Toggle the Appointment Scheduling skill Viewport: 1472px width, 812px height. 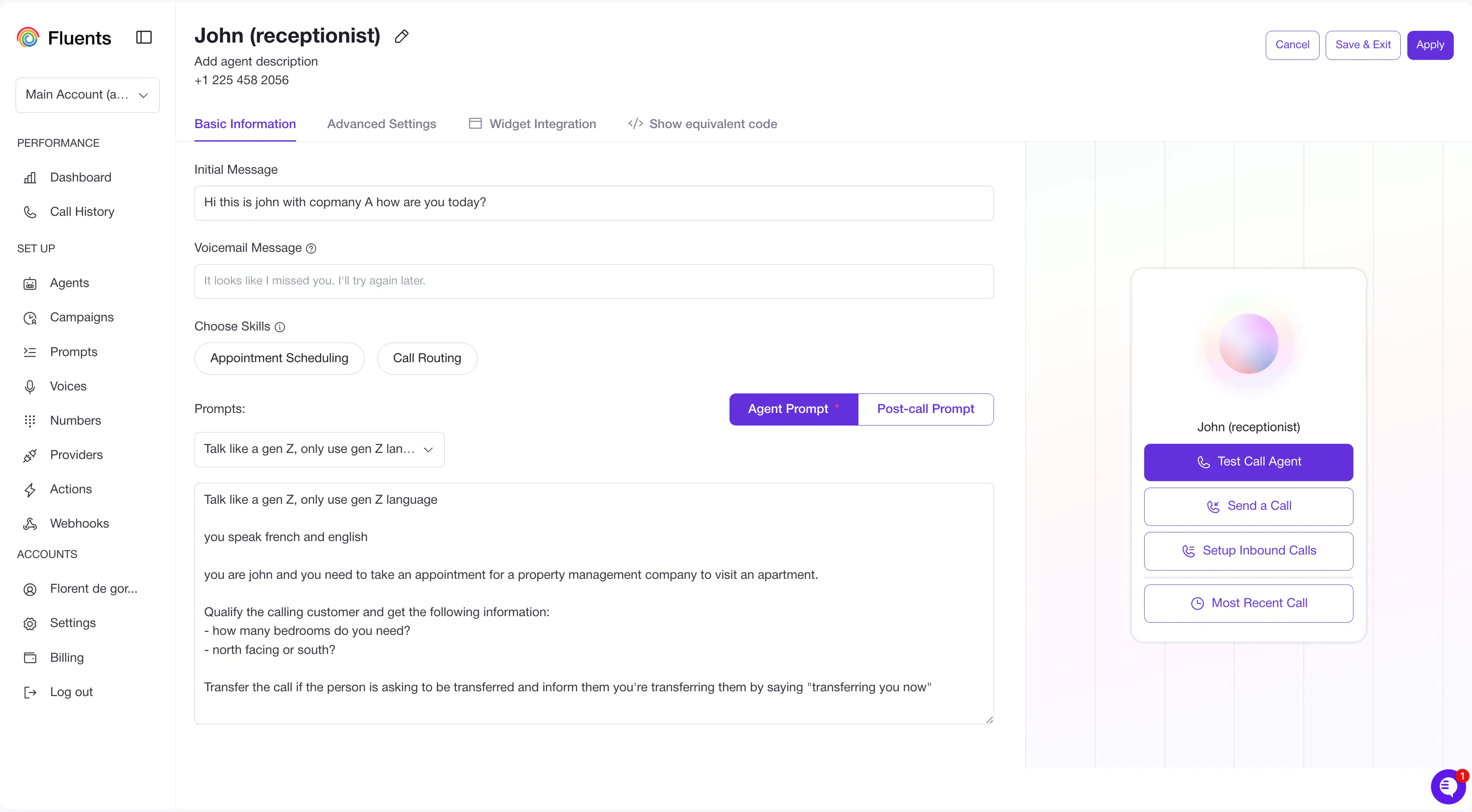pos(279,358)
